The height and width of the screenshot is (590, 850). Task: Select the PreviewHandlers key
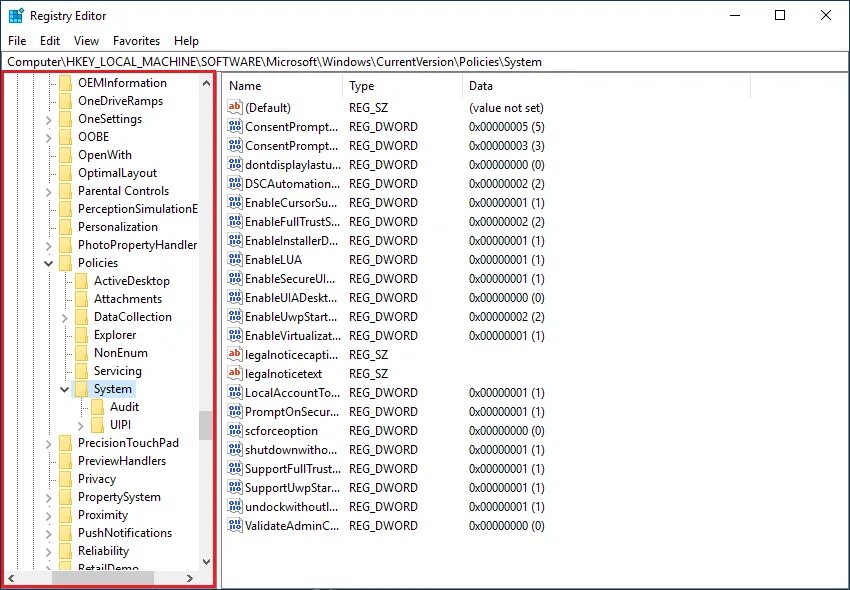click(122, 461)
